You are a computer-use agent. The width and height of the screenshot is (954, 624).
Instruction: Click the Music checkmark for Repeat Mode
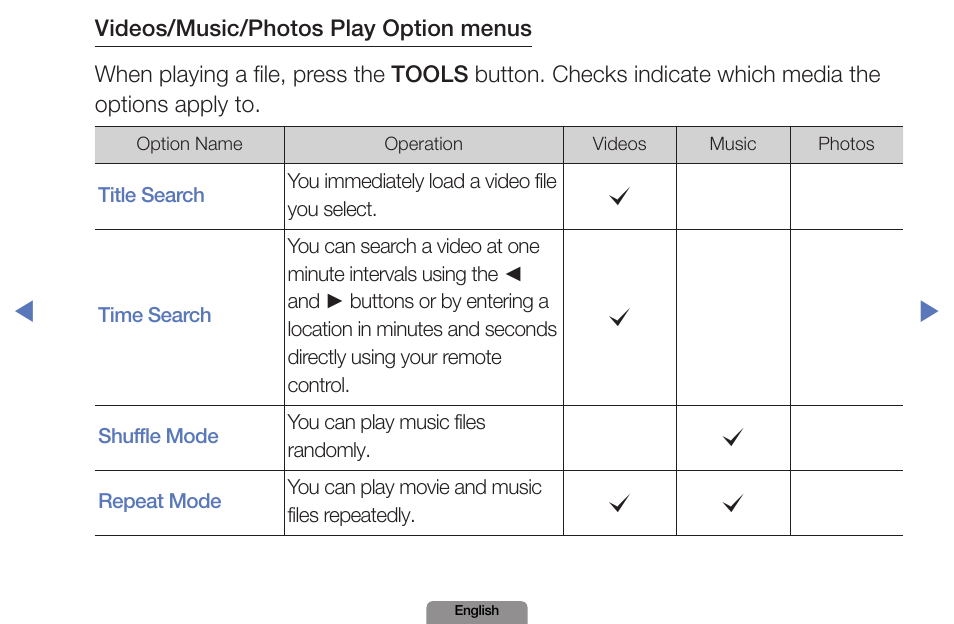click(x=733, y=503)
